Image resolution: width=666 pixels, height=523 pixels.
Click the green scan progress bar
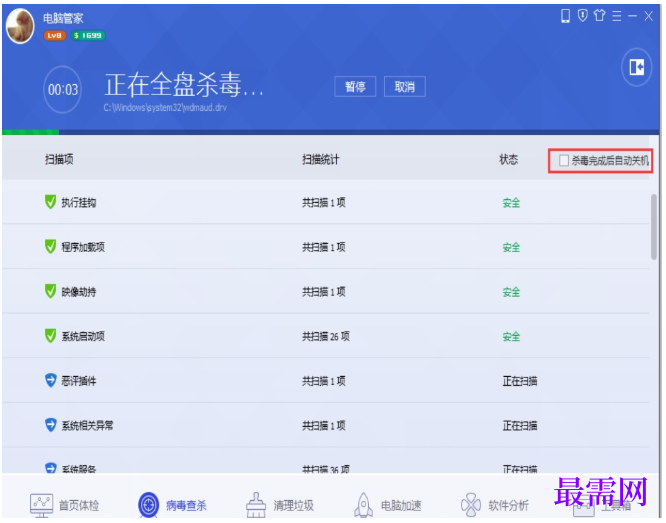point(31,133)
